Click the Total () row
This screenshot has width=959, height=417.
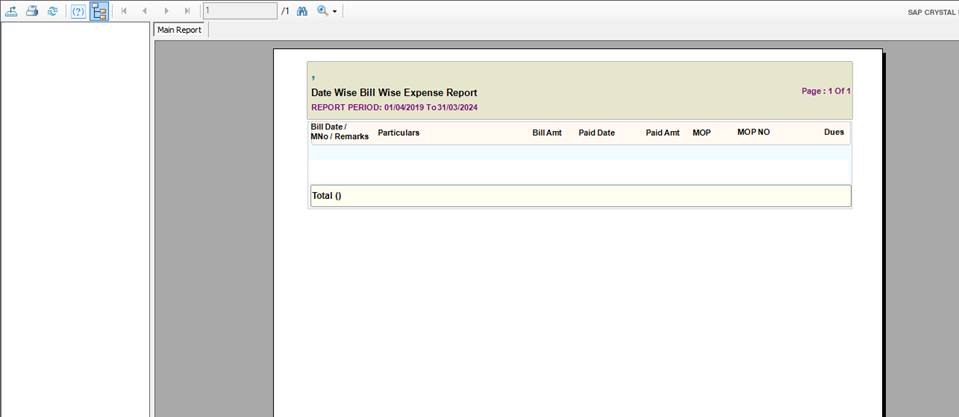click(580, 196)
